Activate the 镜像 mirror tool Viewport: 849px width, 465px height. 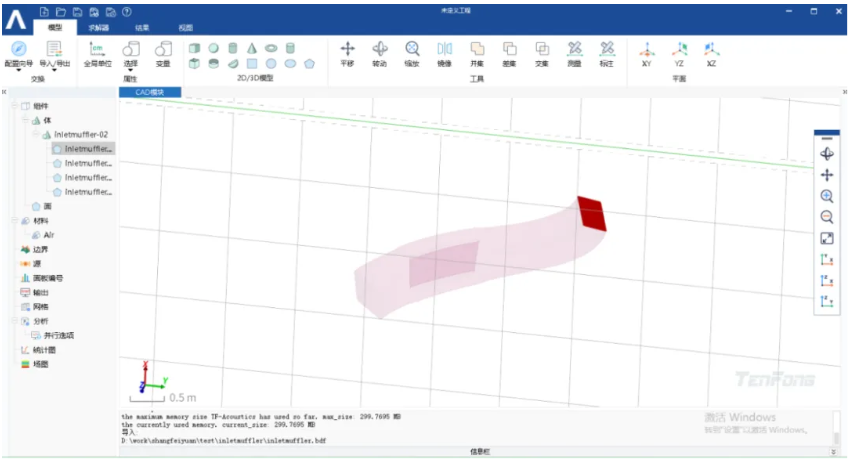445,54
